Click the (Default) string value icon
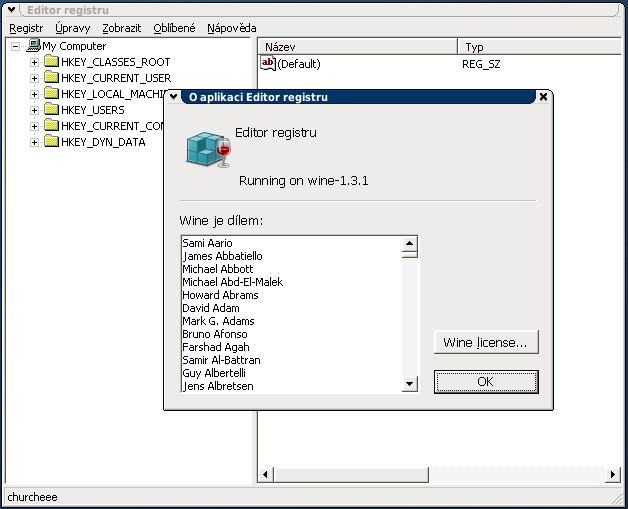Screen dimensions: 628x509 coord(268,63)
